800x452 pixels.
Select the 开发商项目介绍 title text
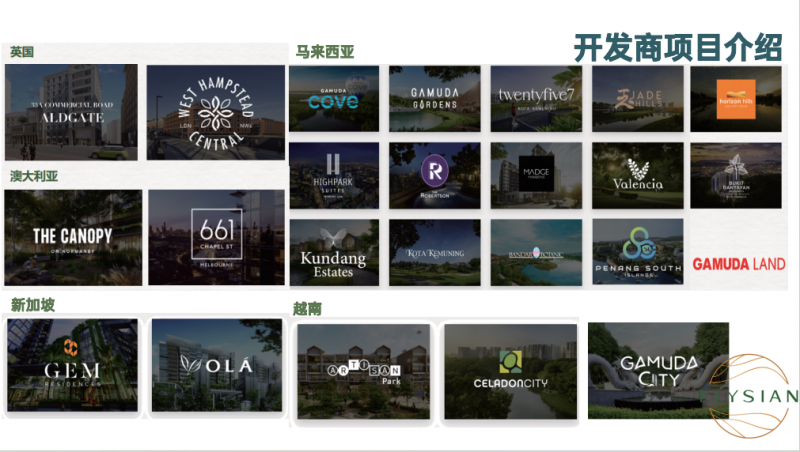point(678,48)
